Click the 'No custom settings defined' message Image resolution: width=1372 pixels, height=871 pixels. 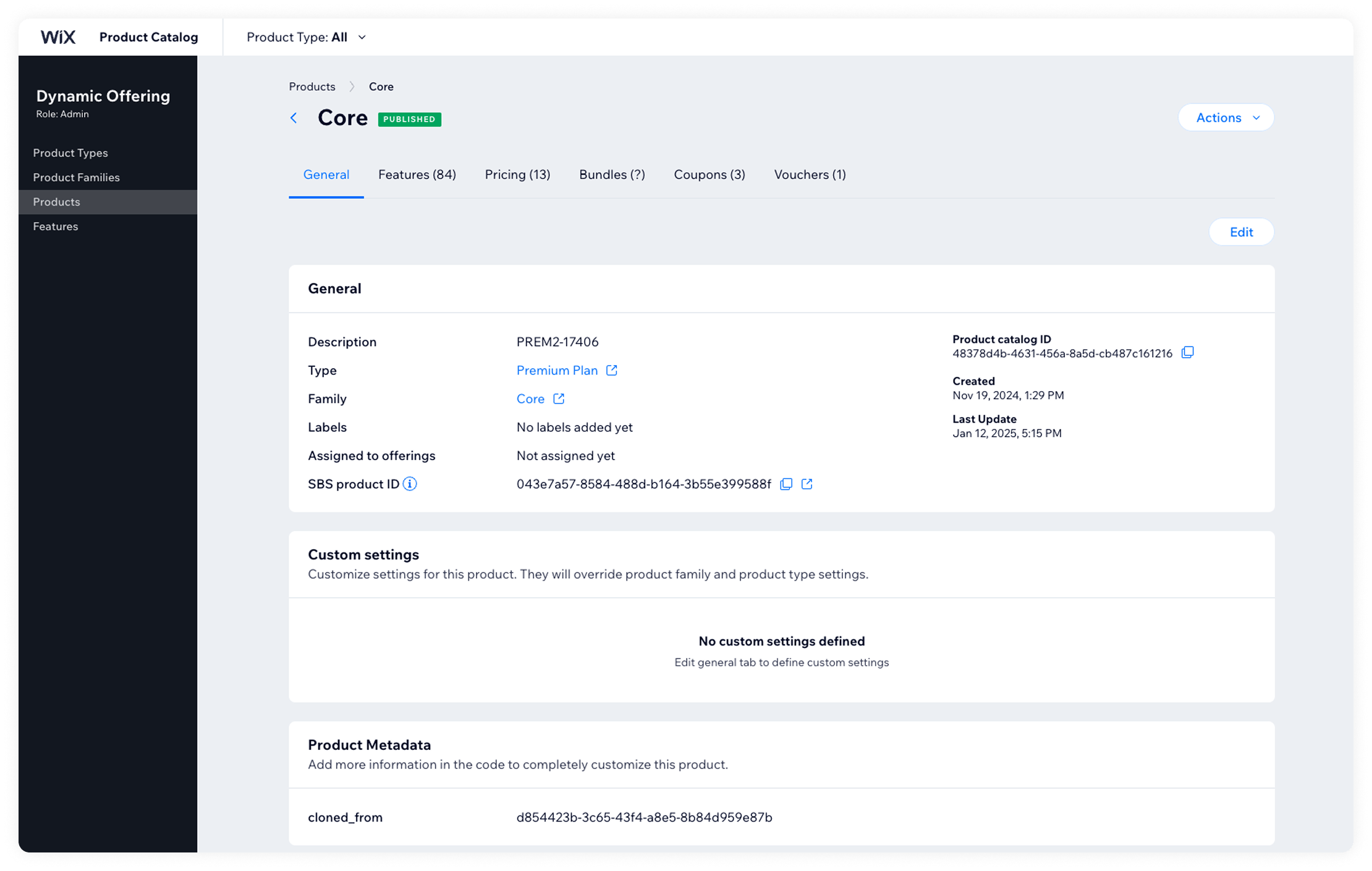(x=781, y=641)
